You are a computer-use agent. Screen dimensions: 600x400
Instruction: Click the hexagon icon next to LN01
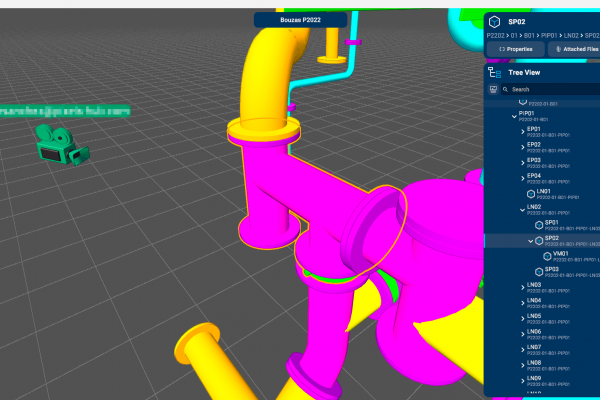(531, 192)
